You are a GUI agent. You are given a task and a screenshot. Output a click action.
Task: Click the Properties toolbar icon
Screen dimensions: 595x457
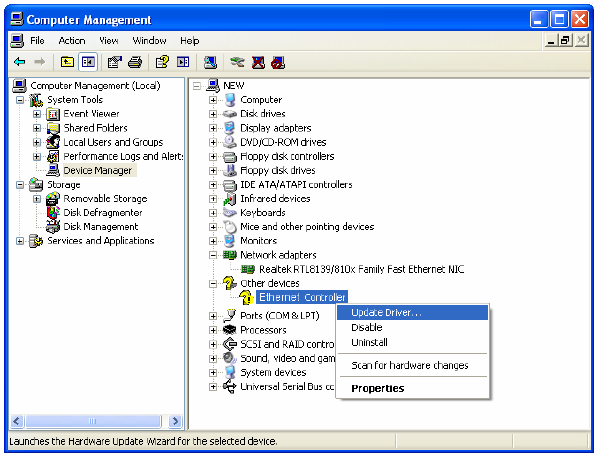[114, 62]
